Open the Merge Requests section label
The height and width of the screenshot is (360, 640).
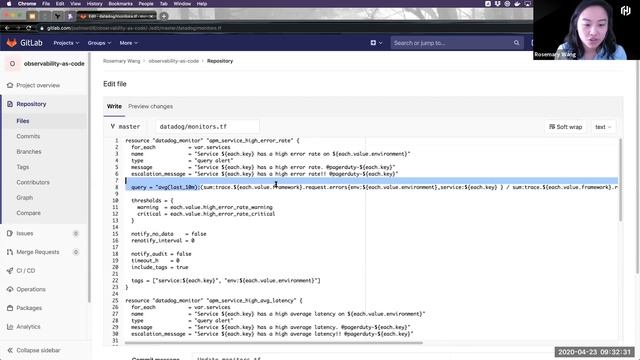click(x=38, y=252)
